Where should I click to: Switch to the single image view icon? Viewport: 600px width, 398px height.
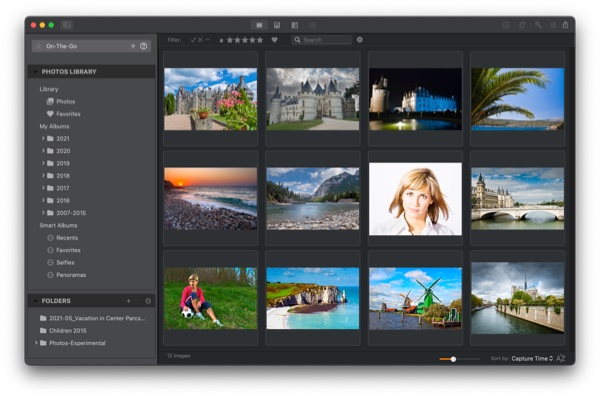click(277, 25)
